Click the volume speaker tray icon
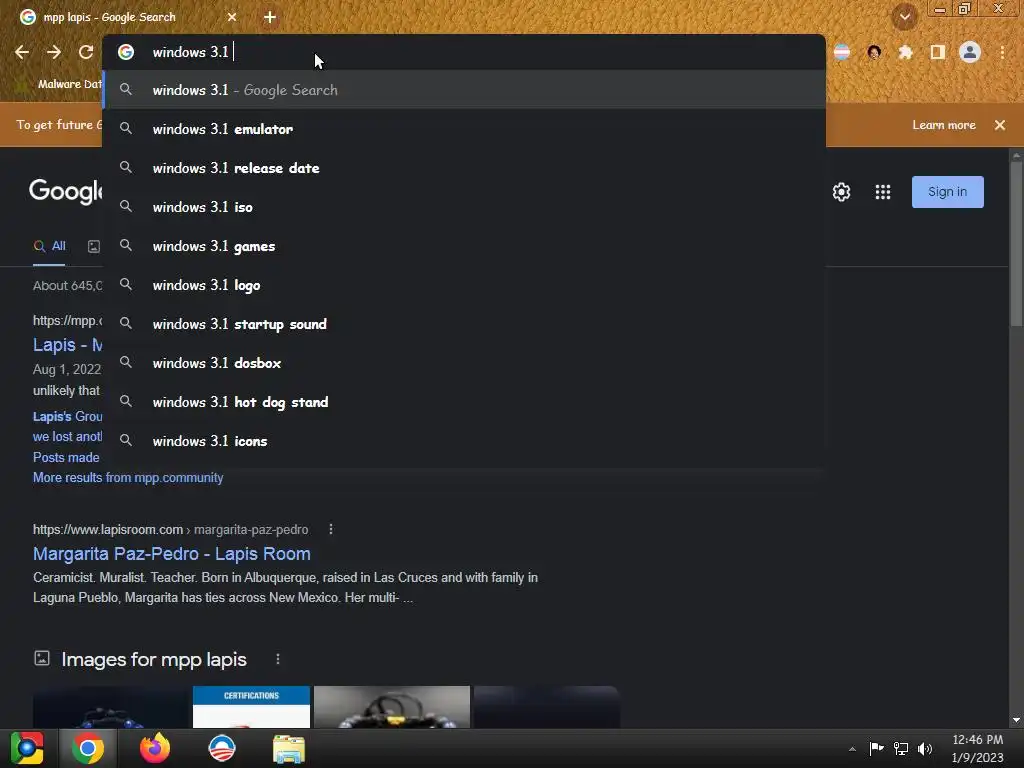Viewport: 1024px width, 768px height. [x=925, y=748]
